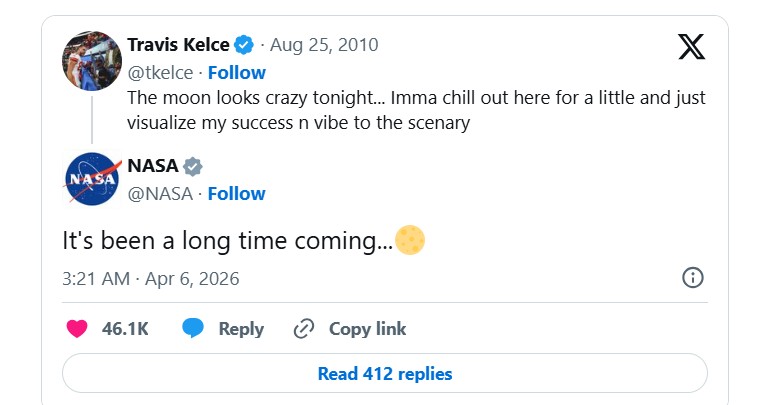The image size is (767, 405).
Task: Click the X logo icon
Action: pyautogui.click(x=691, y=46)
